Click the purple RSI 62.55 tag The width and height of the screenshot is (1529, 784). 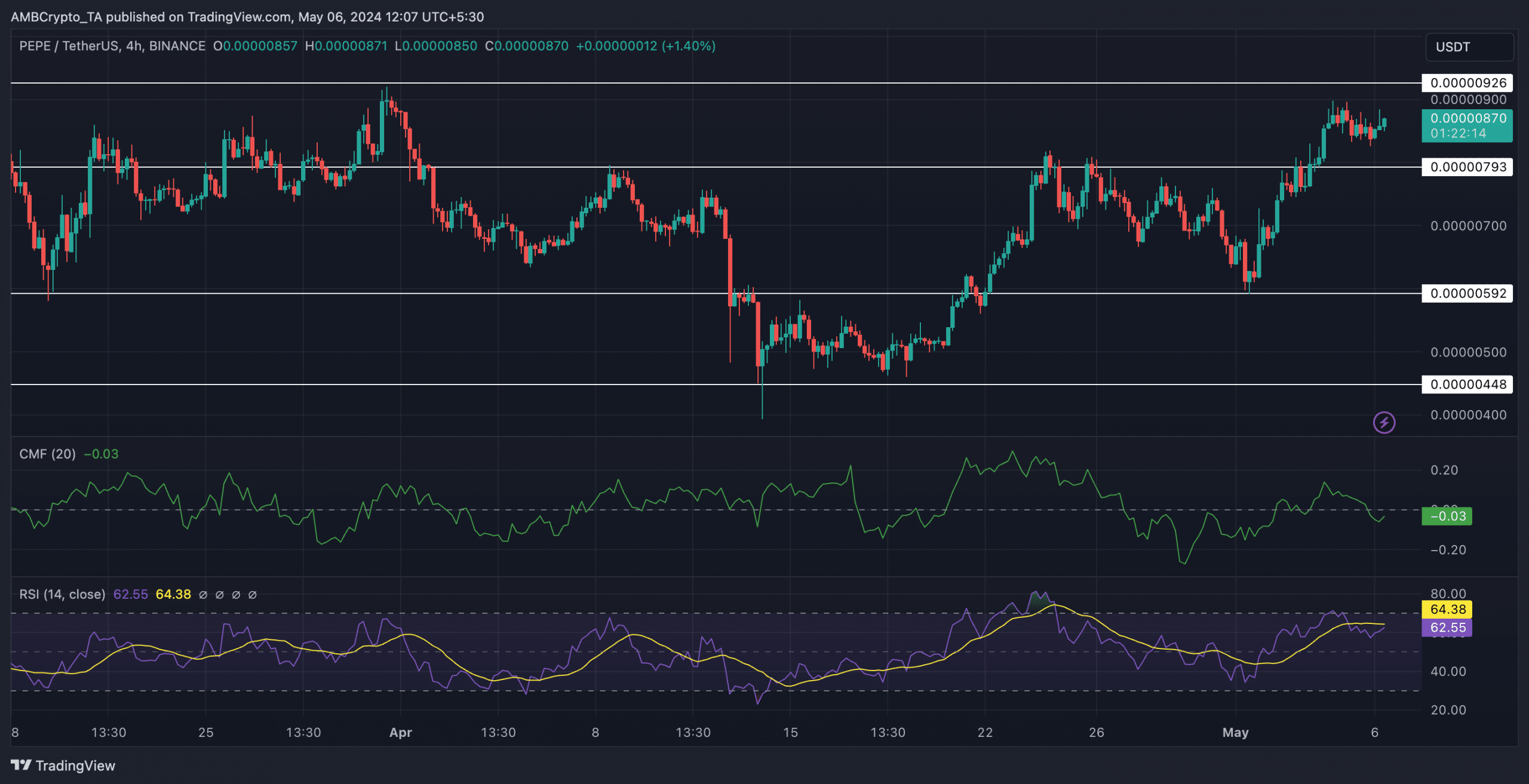1447,628
